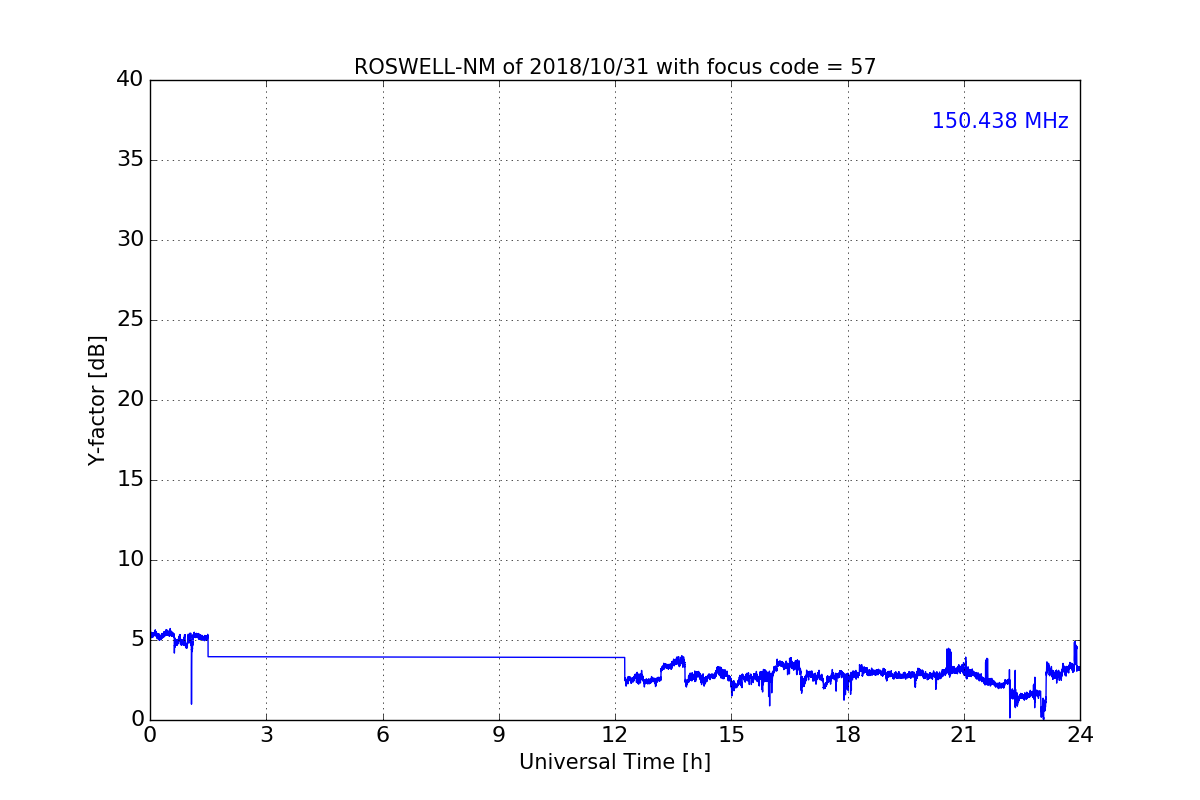Click y-axis tick label 30
Screen dimensions: 1200x800
(x=129, y=240)
